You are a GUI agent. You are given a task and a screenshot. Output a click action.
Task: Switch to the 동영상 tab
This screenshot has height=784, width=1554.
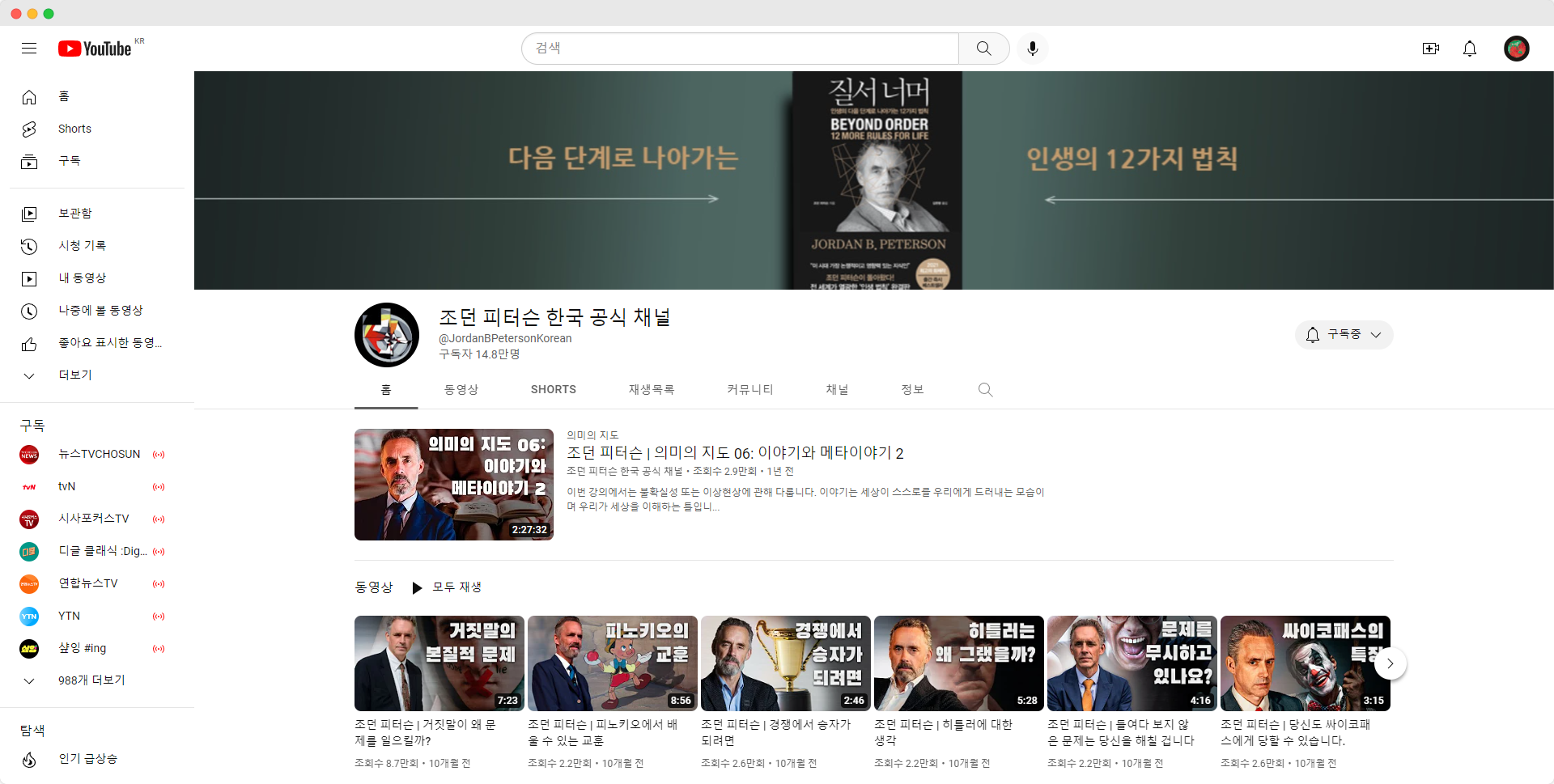coord(461,390)
